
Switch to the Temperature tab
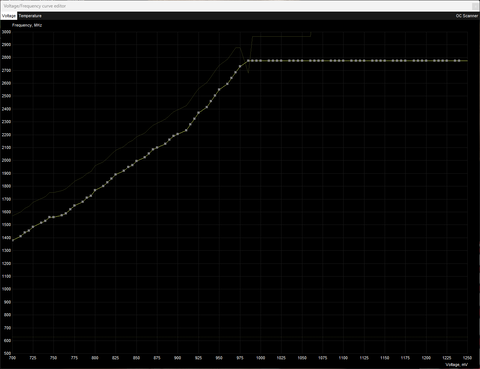pyautogui.click(x=30, y=16)
